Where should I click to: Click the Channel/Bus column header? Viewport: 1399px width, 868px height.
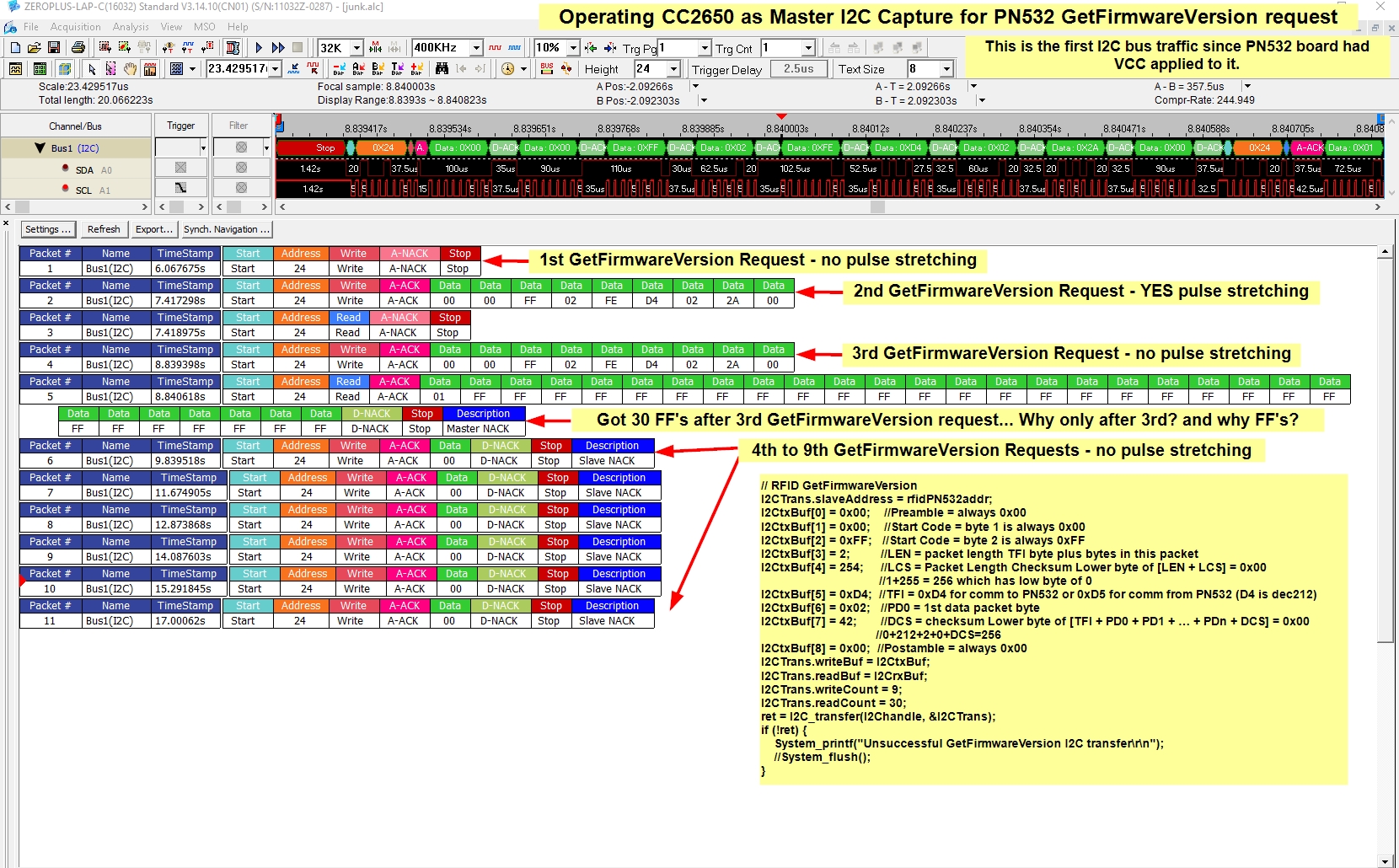point(76,126)
